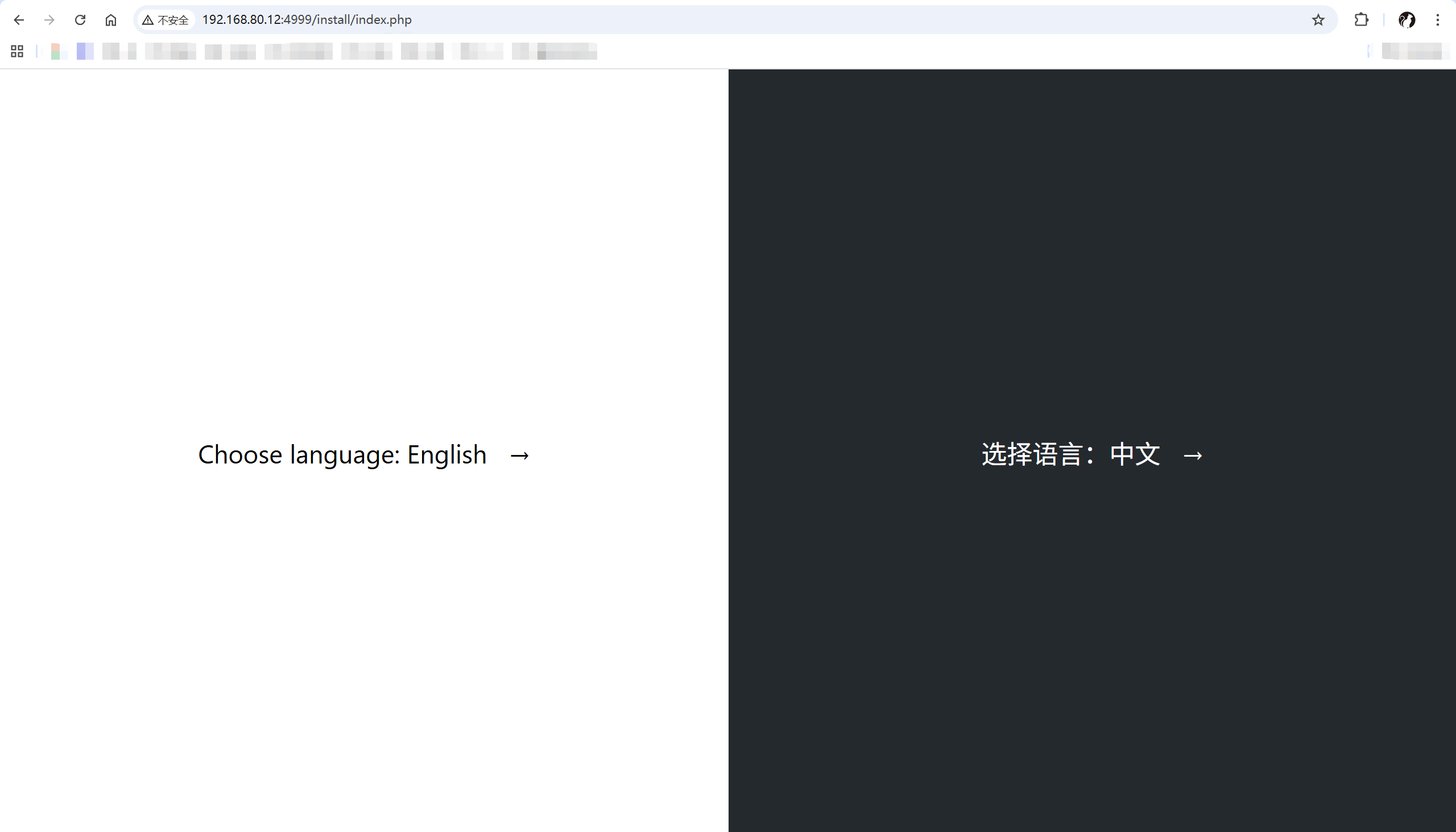Bookmark this page with the star
The width and height of the screenshot is (1456, 832).
pyautogui.click(x=1318, y=20)
